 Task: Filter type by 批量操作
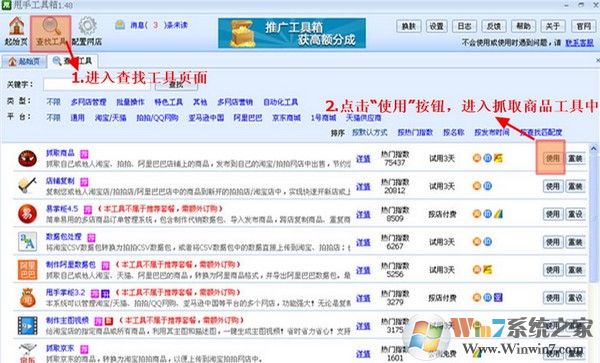[x=130, y=102]
